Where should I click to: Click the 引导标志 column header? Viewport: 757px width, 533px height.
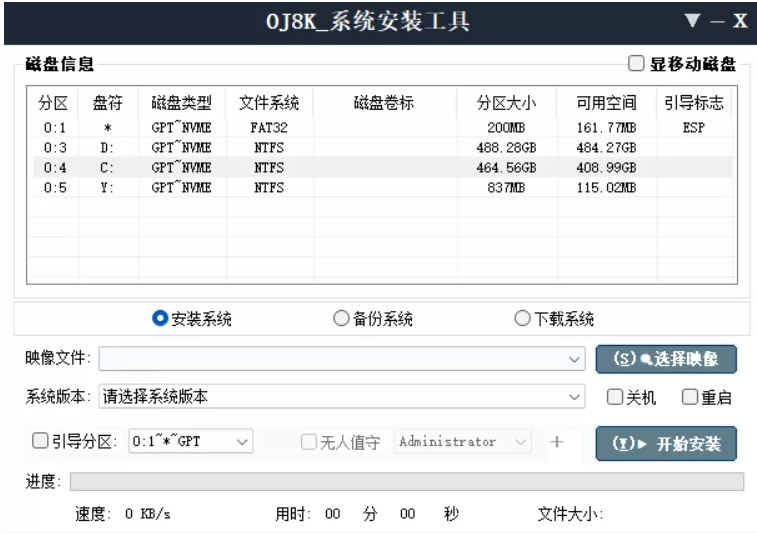694,103
